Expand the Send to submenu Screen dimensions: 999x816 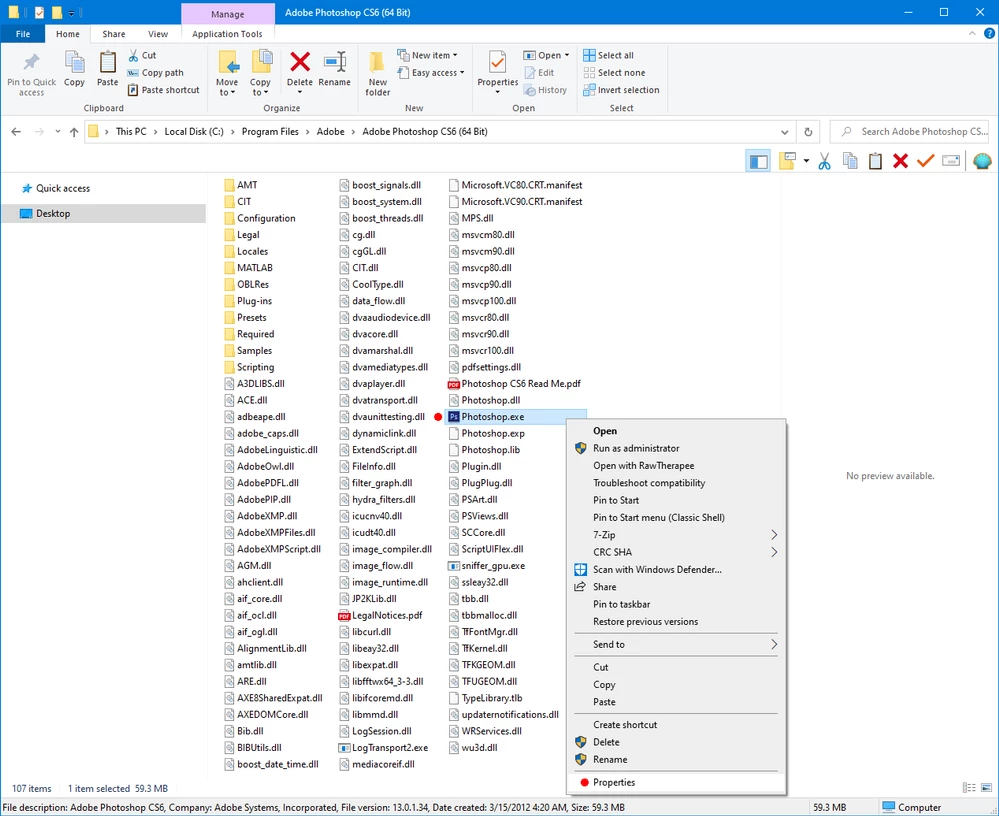tap(676, 644)
